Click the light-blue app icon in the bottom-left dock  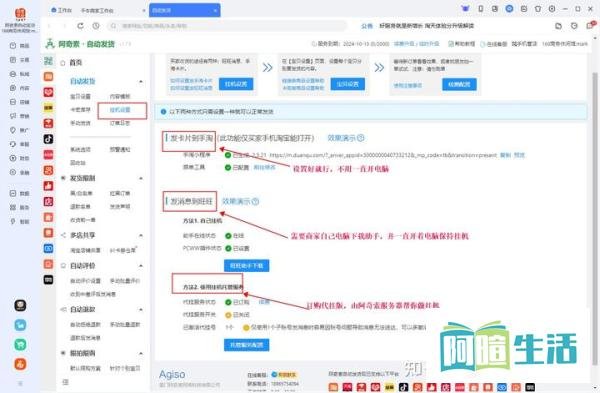[x=20, y=325]
